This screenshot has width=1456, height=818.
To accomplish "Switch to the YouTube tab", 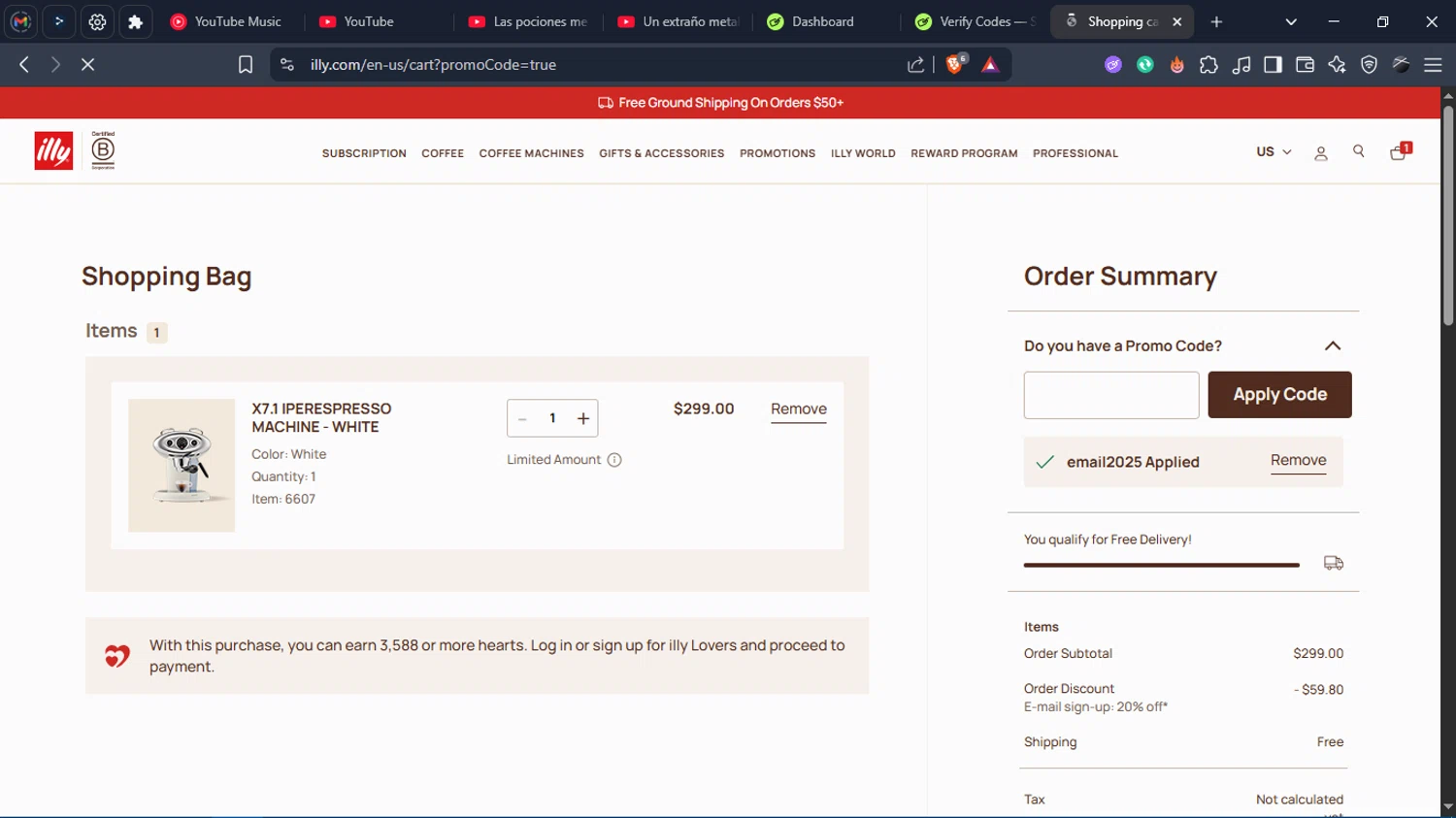I will [x=378, y=21].
